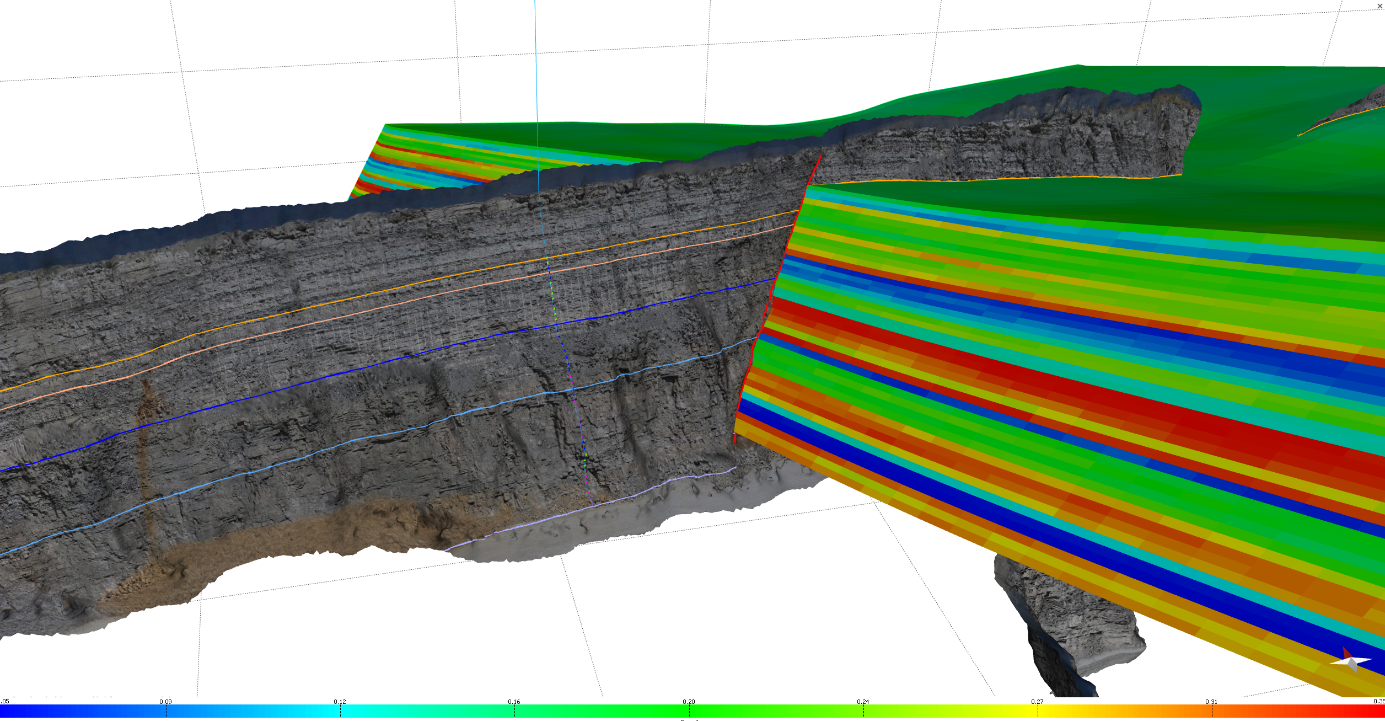Viewport: 1385px width, 721px height.
Task: Click the north arrow compass icon
Action: 1349,660
